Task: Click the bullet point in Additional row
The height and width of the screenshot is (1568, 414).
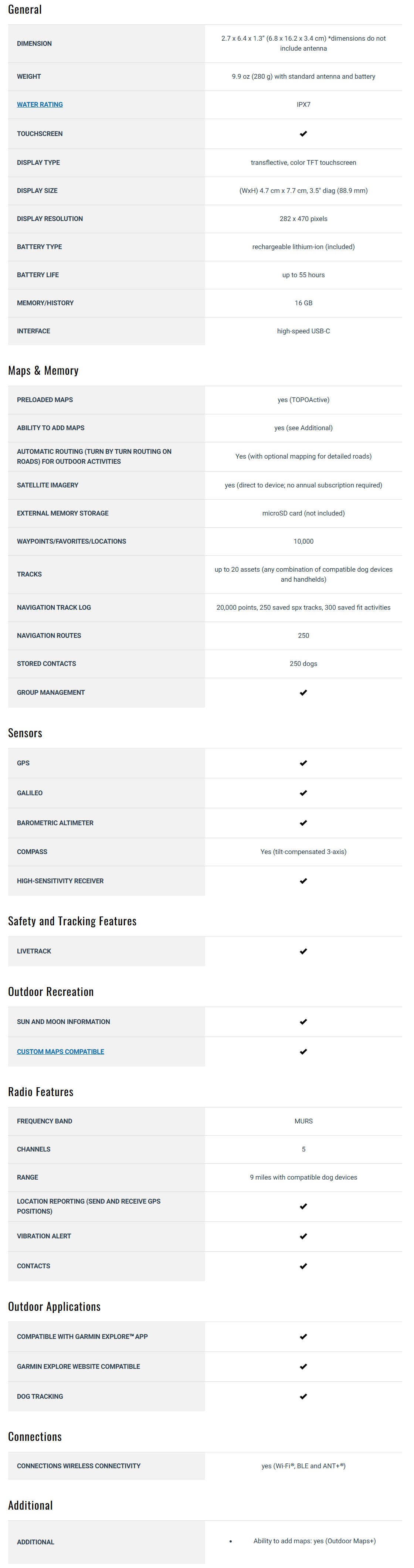Action: pos(231,1541)
